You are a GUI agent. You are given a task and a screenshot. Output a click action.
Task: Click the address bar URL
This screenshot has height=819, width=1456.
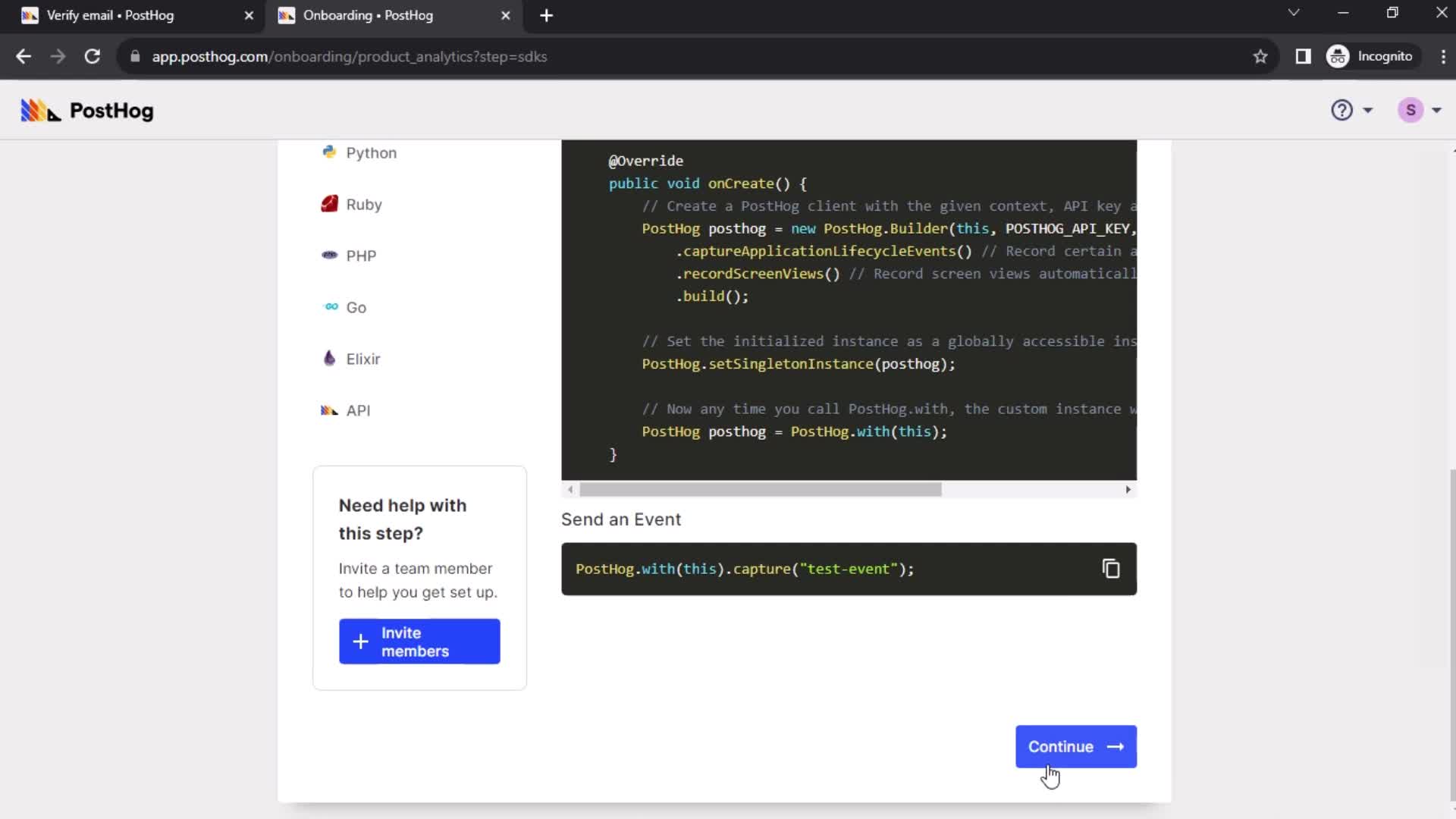350,57
